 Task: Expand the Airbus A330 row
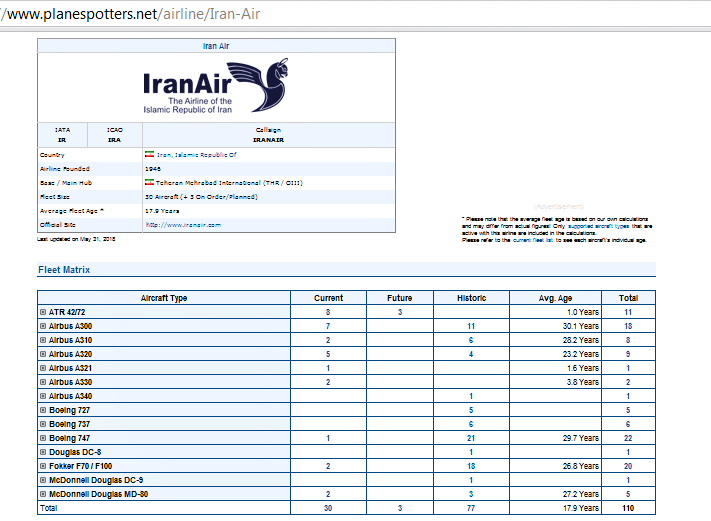tap(43, 382)
